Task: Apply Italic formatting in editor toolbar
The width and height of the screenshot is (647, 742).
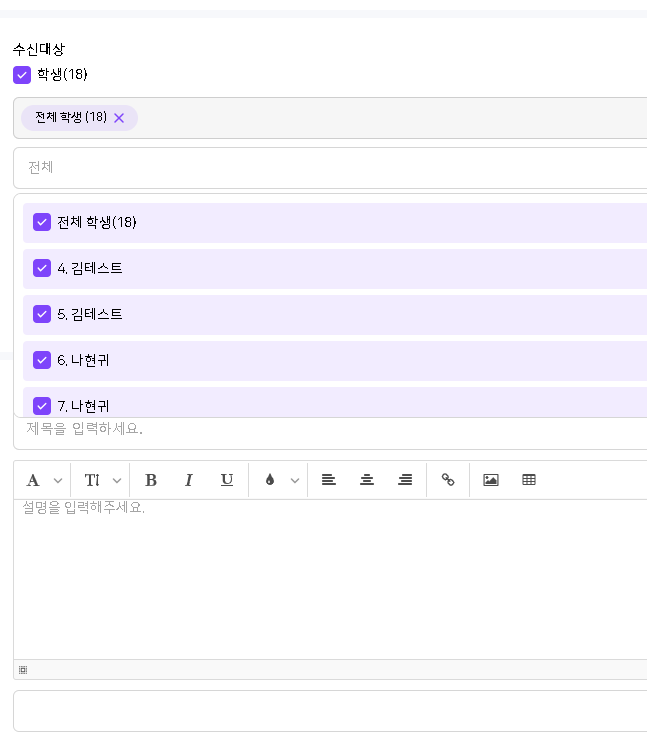Action: click(188, 480)
